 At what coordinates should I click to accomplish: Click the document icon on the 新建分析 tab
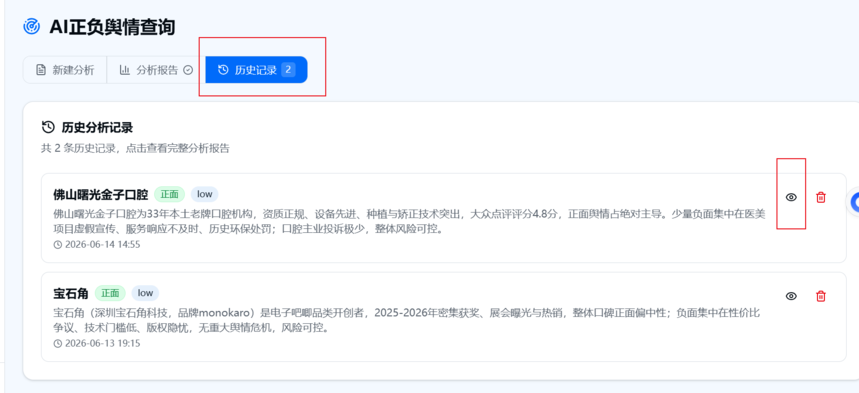41,70
